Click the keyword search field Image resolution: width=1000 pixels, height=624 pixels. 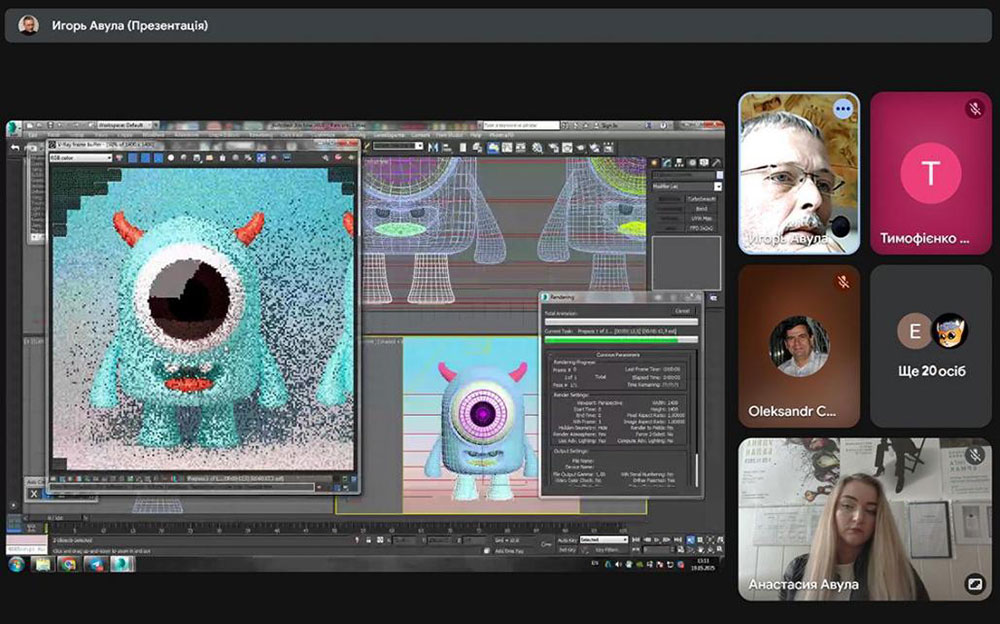520,125
